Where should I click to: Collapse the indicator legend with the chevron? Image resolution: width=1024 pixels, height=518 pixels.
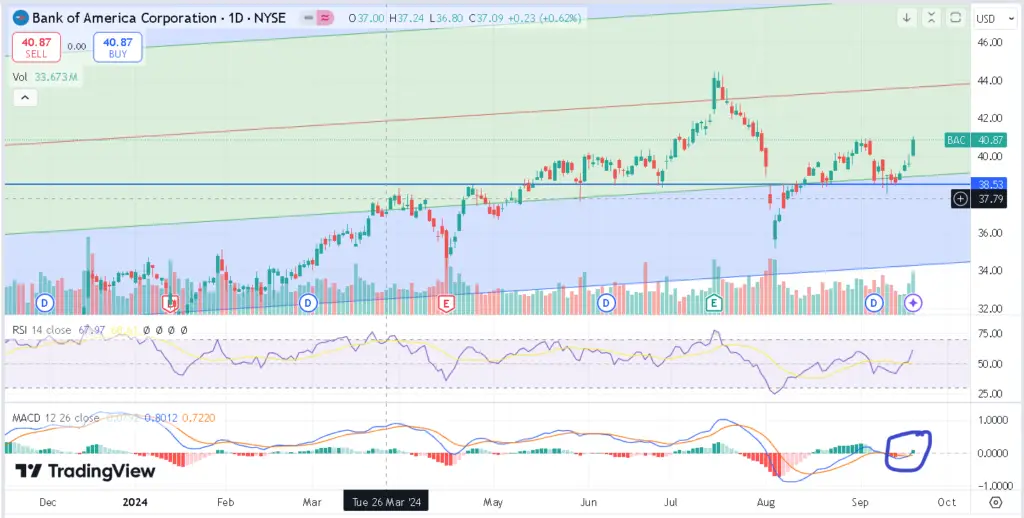(25, 98)
